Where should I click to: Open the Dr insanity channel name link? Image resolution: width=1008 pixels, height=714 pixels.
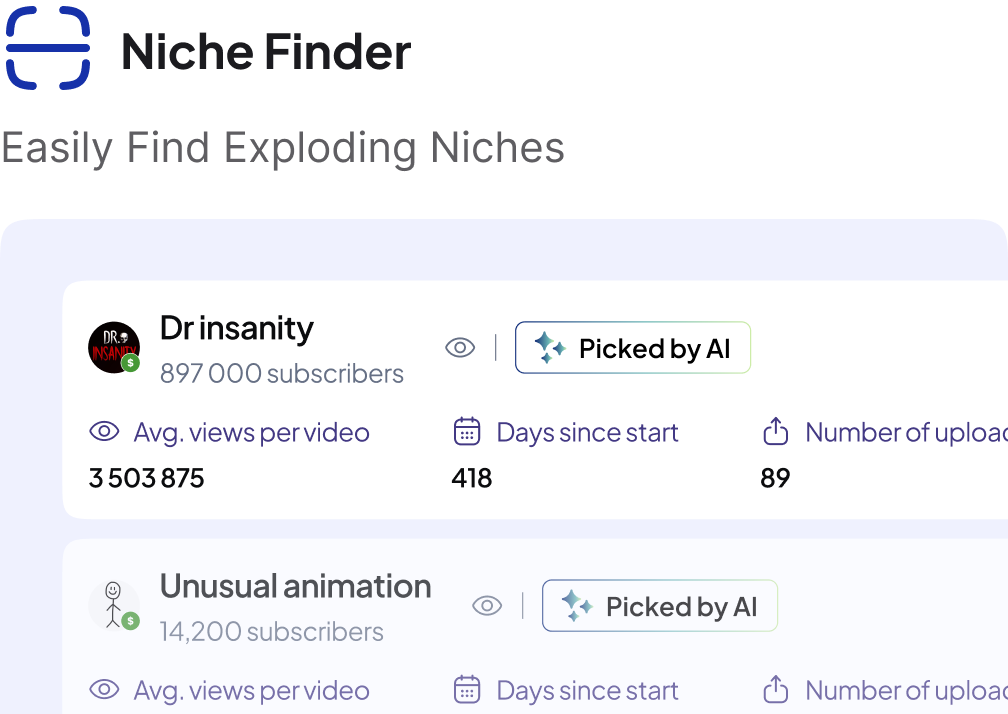point(237,328)
